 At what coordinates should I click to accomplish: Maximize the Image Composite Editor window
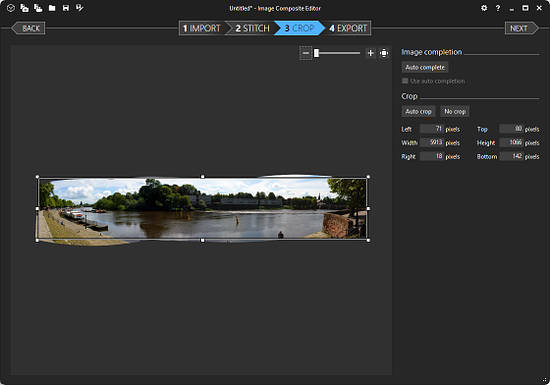pyautogui.click(x=525, y=8)
